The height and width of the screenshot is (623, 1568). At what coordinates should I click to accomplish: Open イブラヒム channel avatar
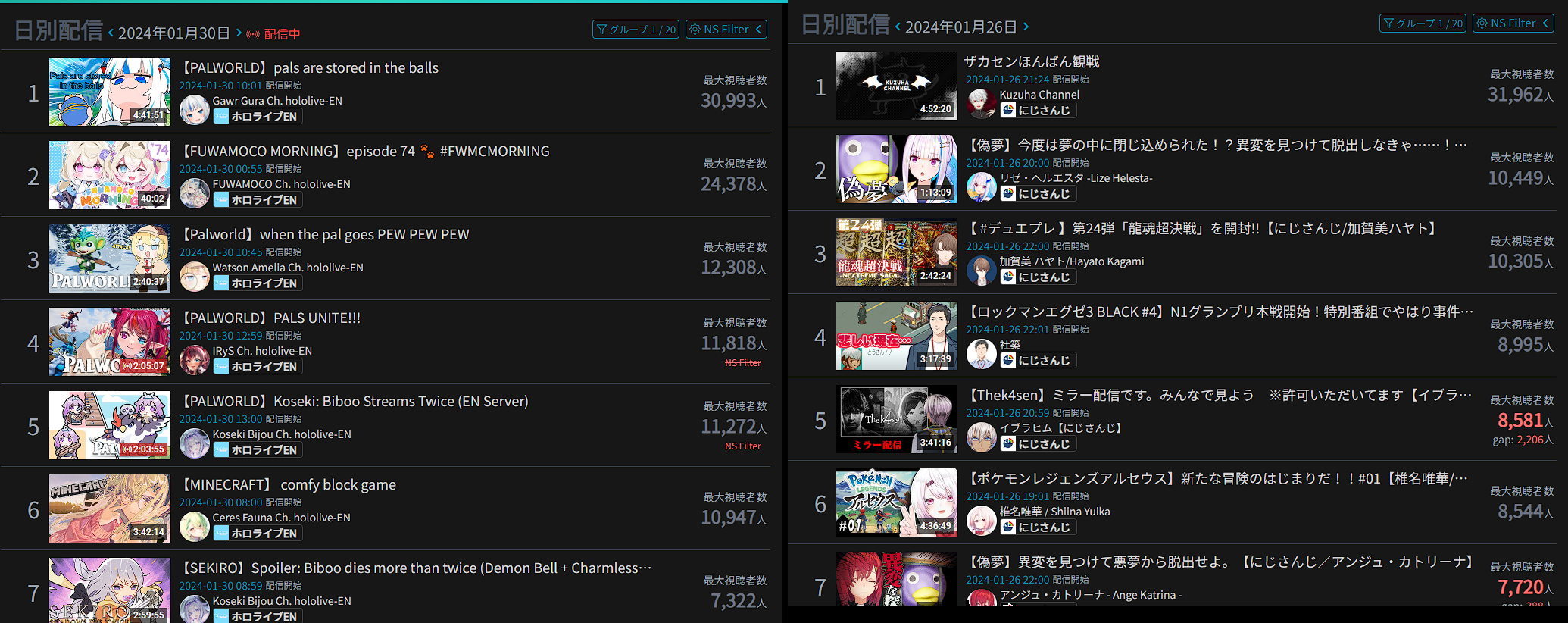tap(981, 437)
